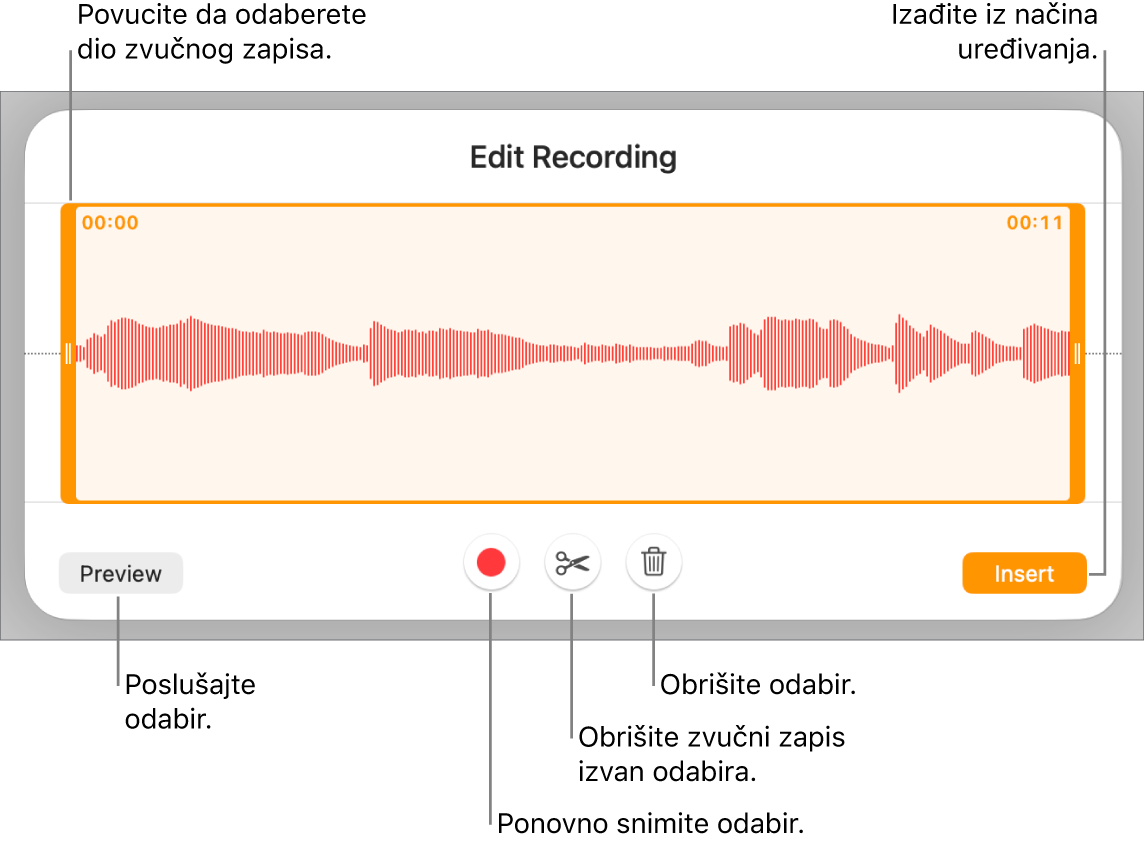Click the left orange selection handle
Screen dimensions: 1144x843
68,353
